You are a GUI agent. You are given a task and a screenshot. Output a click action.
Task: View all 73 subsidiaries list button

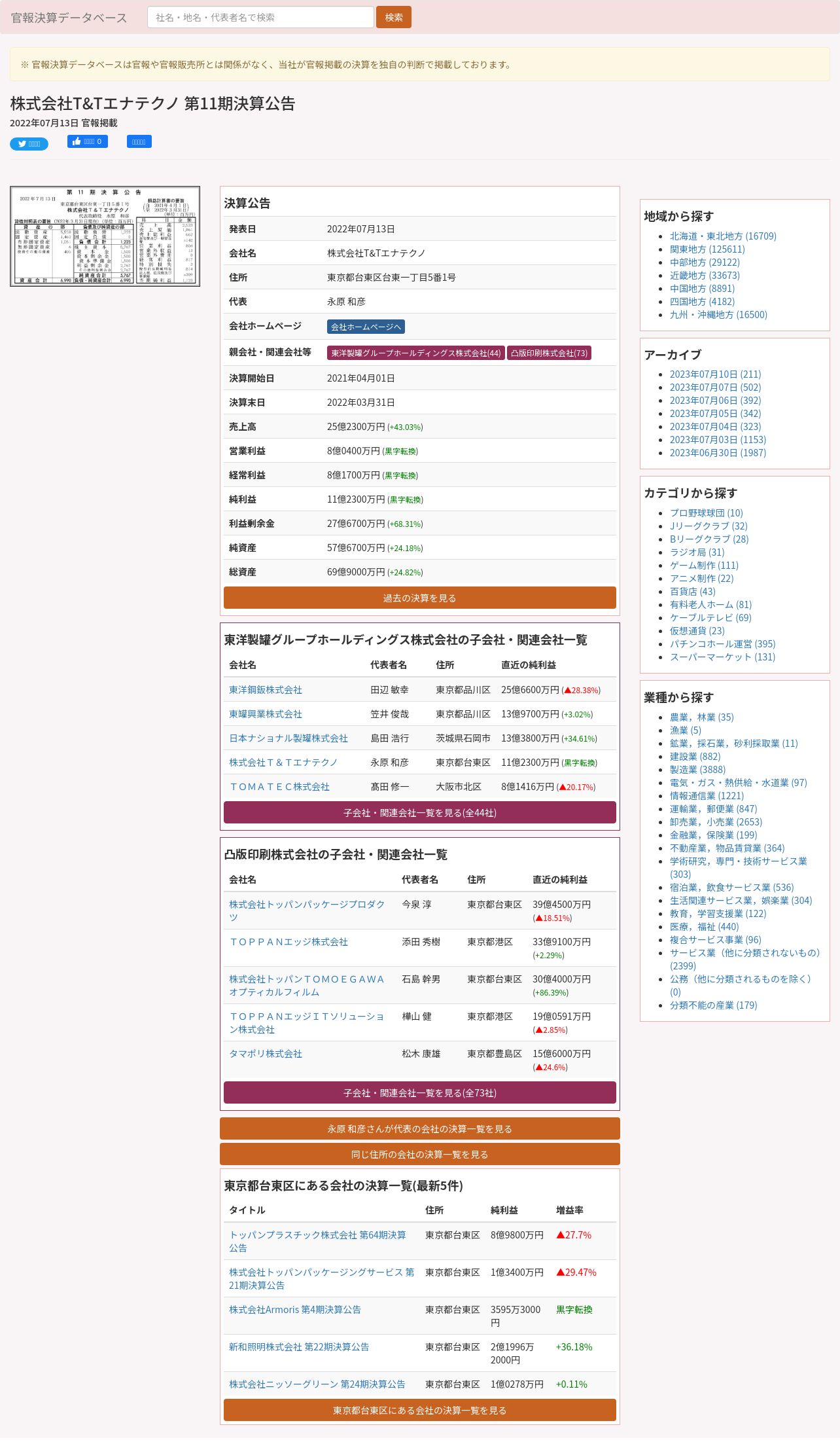(420, 1092)
